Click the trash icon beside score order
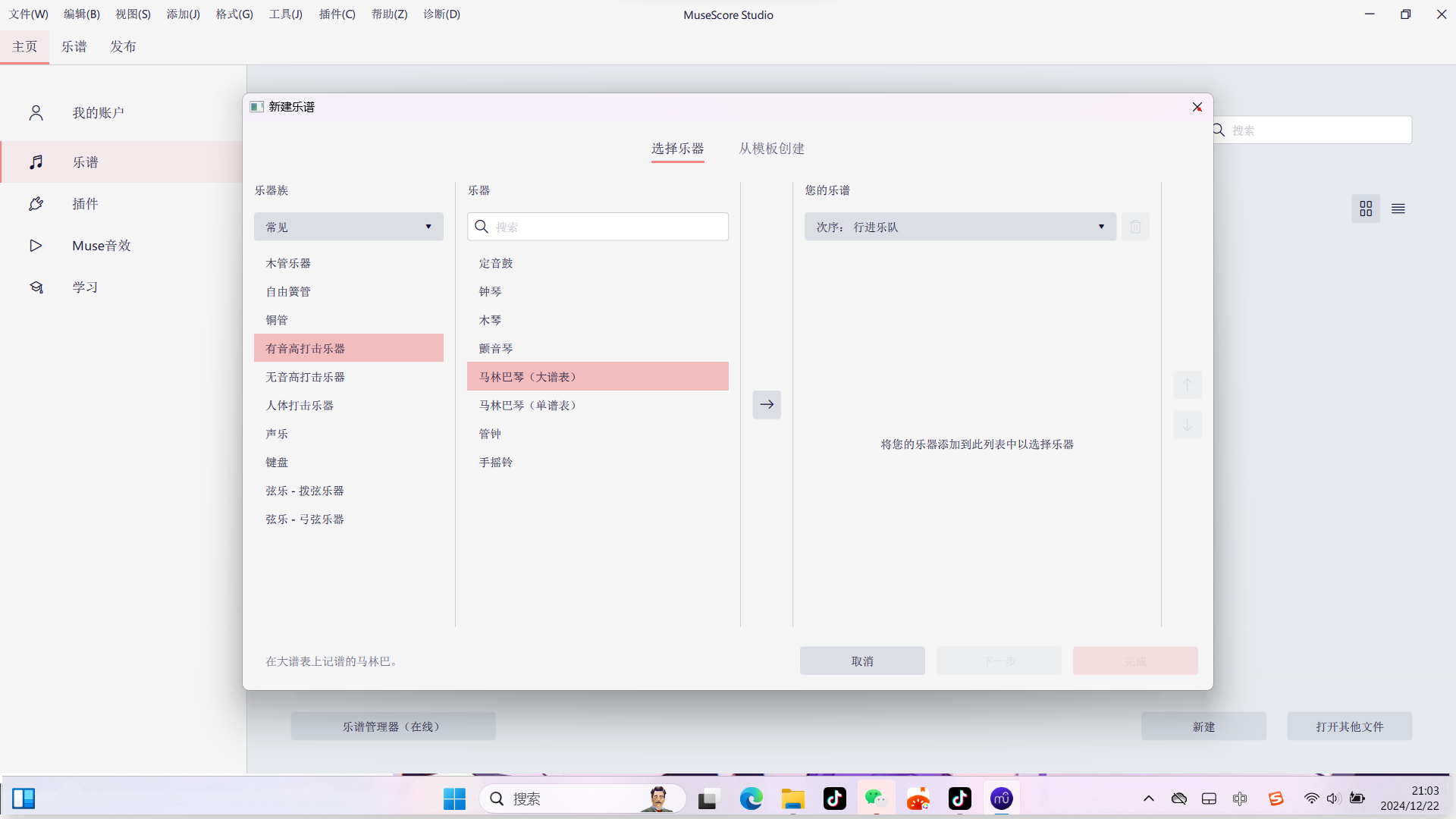 1135,227
